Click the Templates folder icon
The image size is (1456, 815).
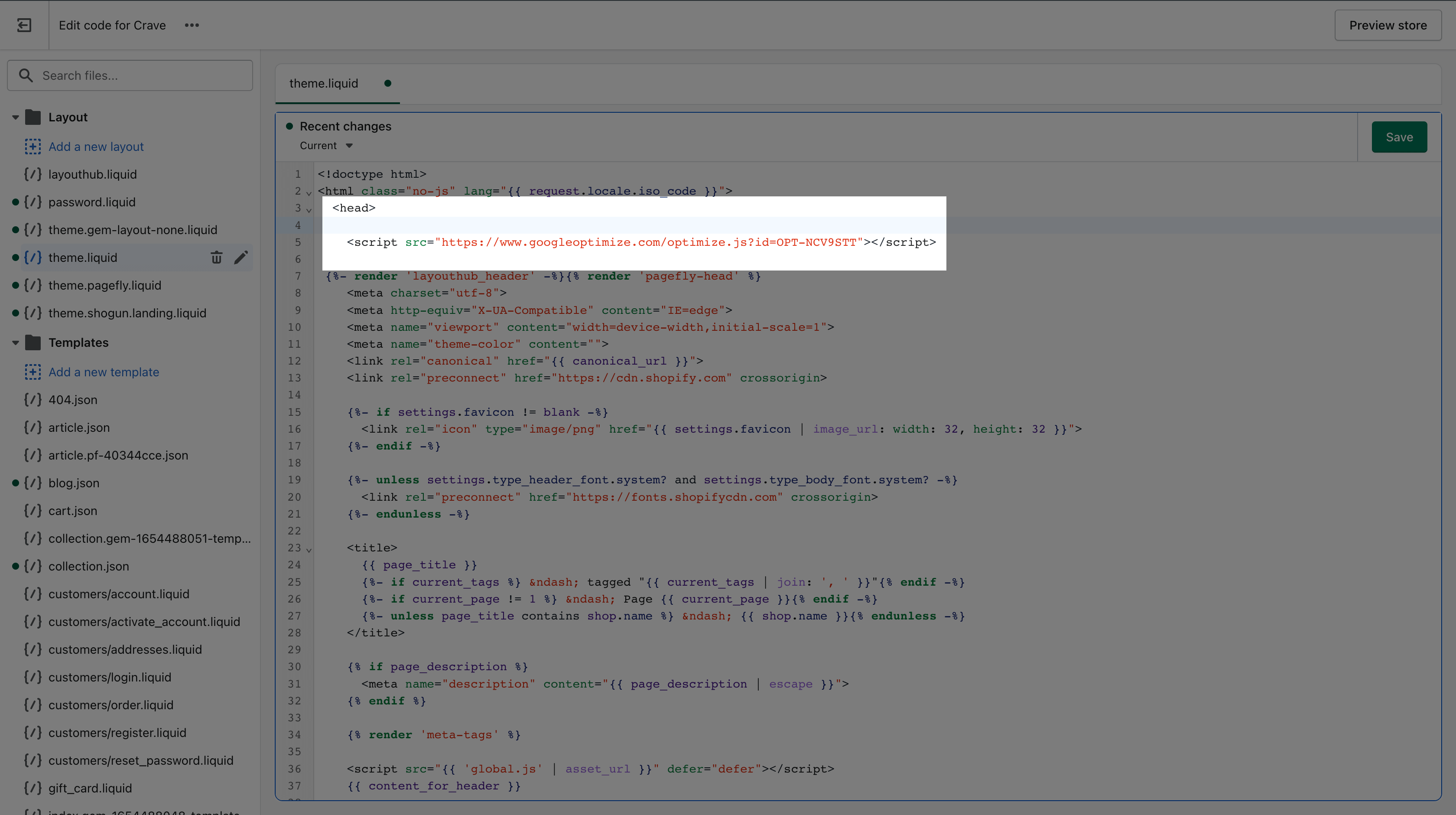(x=33, y=343)
